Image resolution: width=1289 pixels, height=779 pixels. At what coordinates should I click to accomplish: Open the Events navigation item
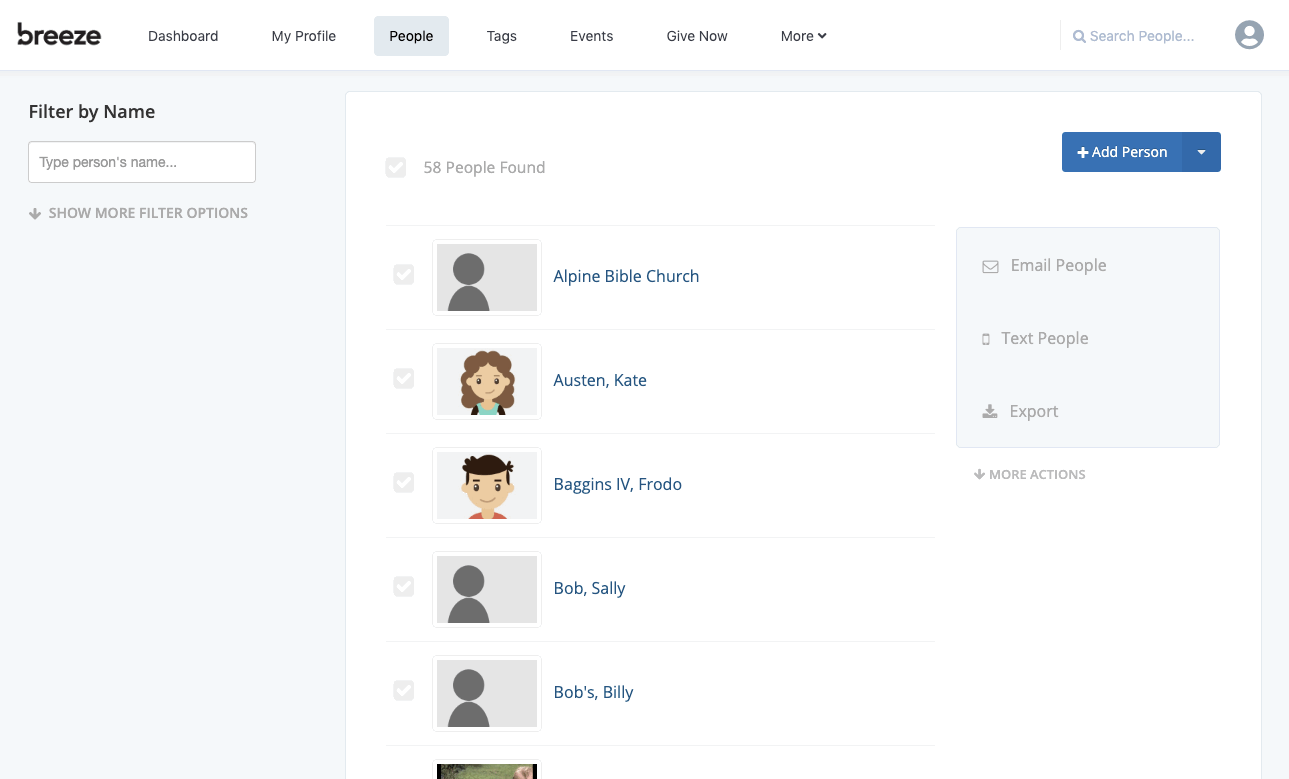click(x=591, y=36)
